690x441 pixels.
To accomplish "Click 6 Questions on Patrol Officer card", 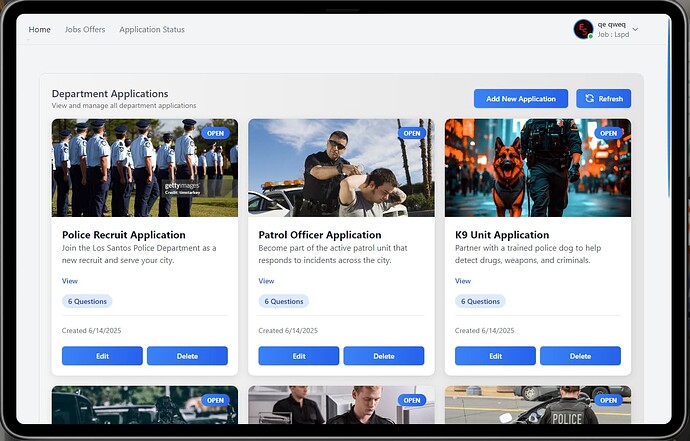I will pos(284,301).
